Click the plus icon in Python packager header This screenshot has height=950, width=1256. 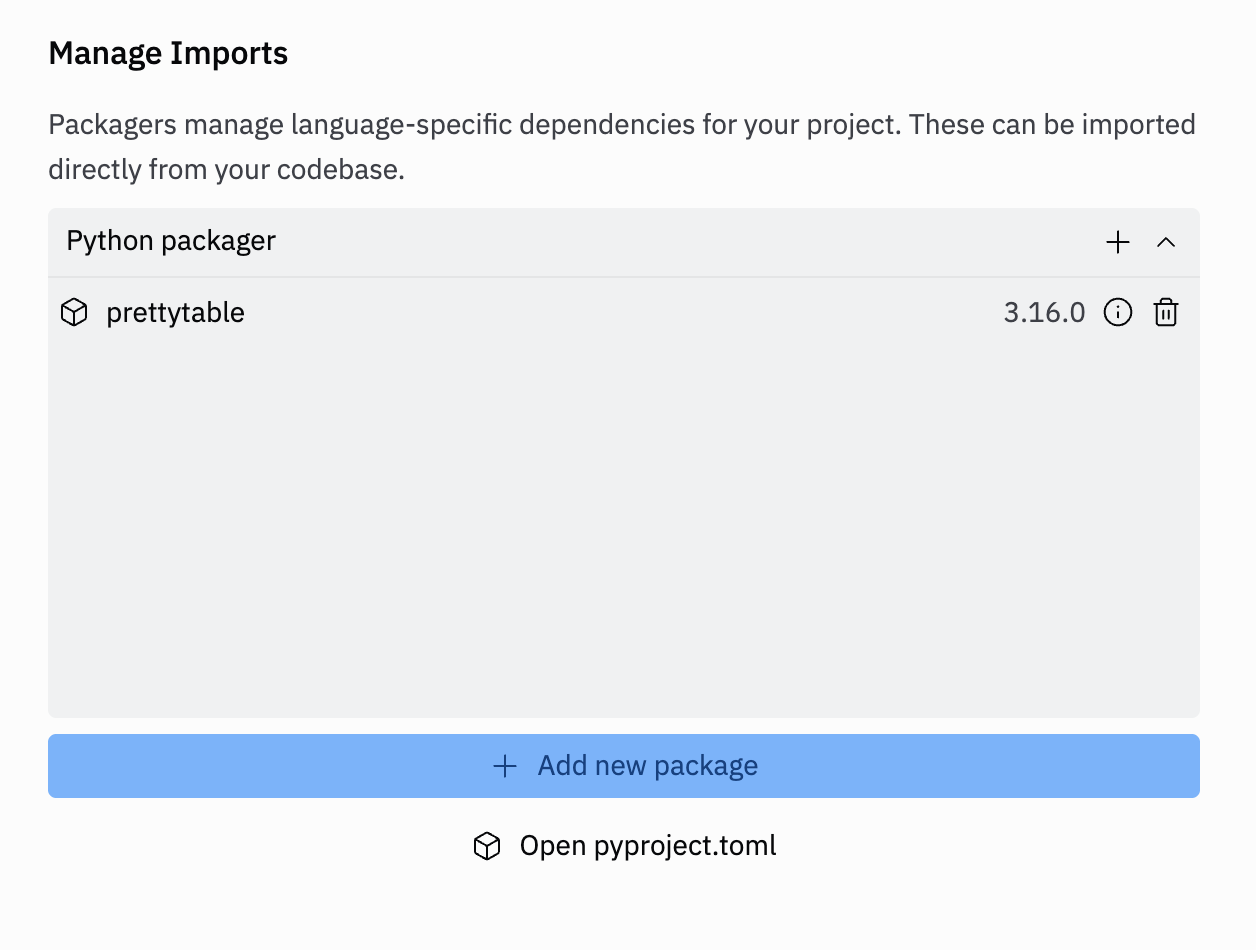pyautogui.click(x=1117, y=242)
